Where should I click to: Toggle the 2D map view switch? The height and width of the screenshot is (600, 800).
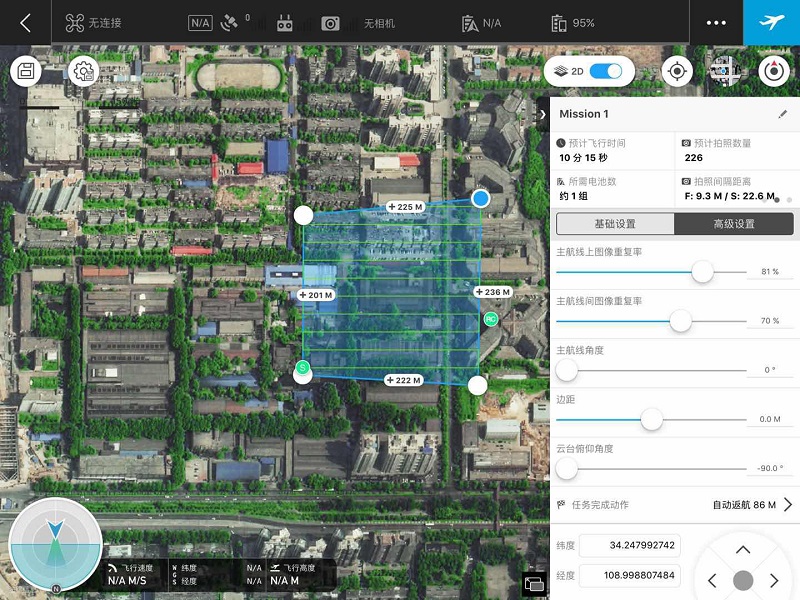[606, 71]
